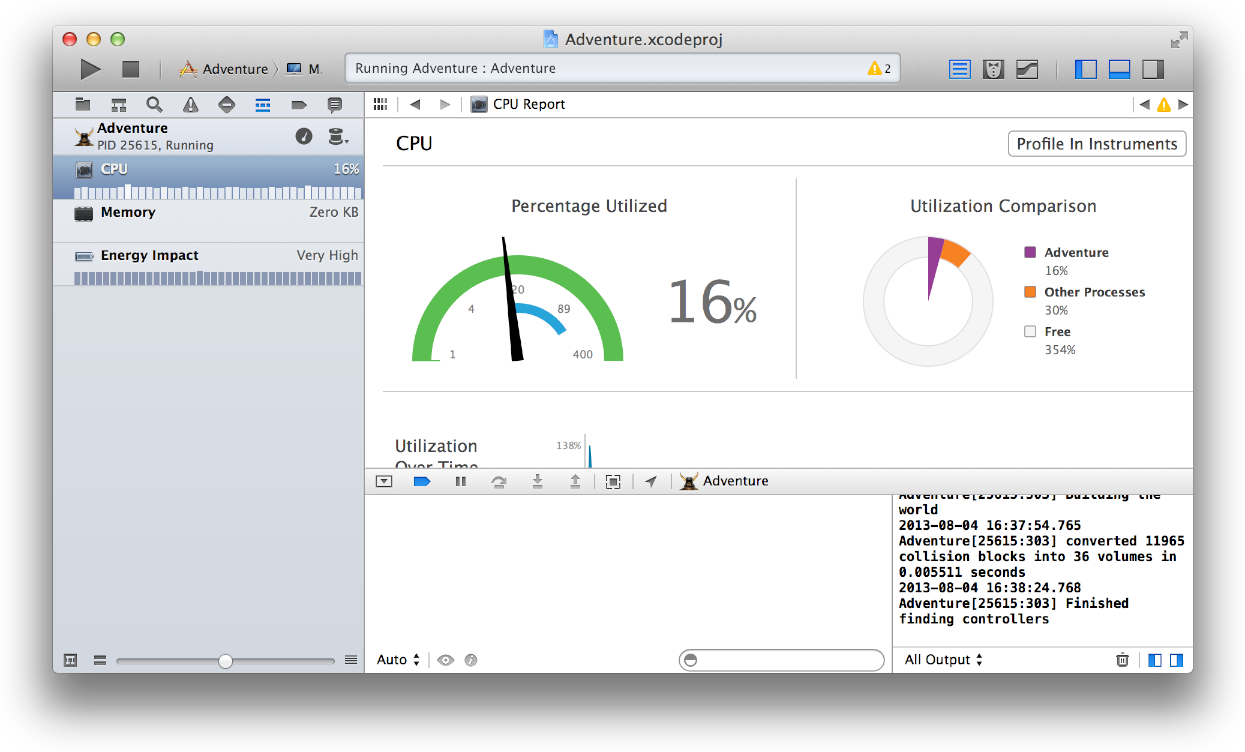Go forward in editor history
This screenshot has width=1245, height=752.
[x=445, y=104]
